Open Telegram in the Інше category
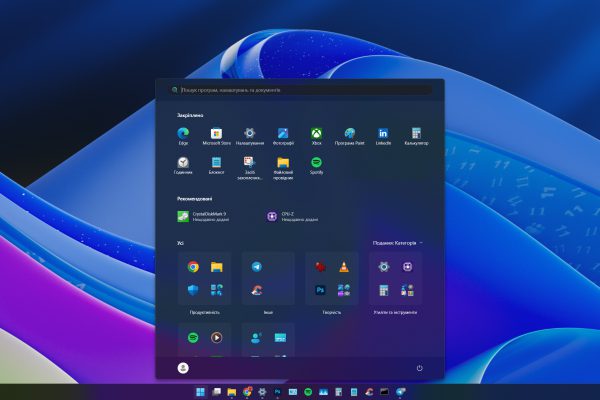Screen dimensions: 600x400 click(x=257, y=267)
